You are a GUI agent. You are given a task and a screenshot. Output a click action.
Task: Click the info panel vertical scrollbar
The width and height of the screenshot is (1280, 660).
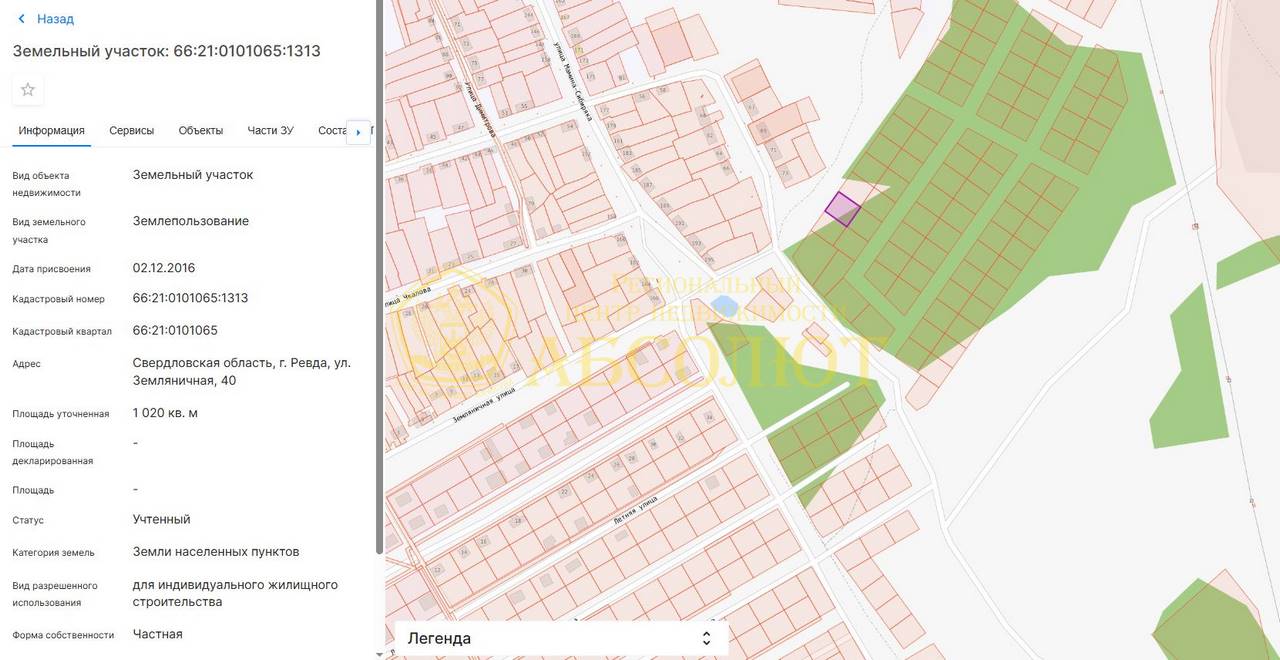point(379,275)
